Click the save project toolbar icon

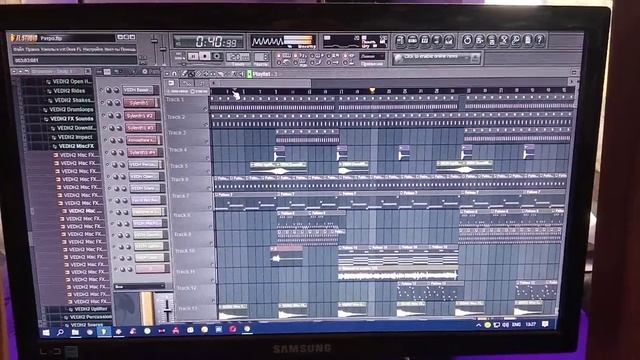480,40
